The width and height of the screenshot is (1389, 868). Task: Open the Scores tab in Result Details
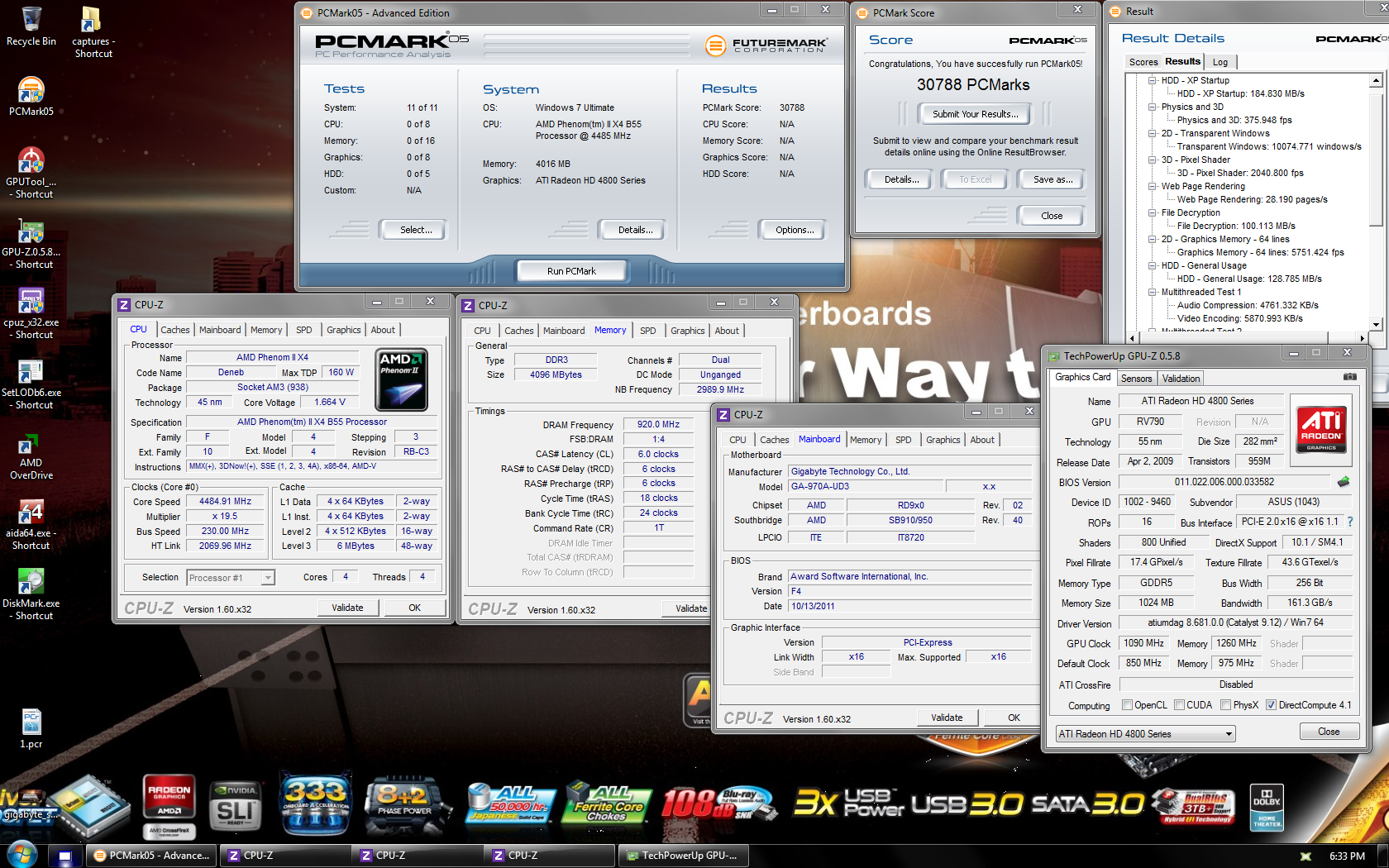(1143, 62)
